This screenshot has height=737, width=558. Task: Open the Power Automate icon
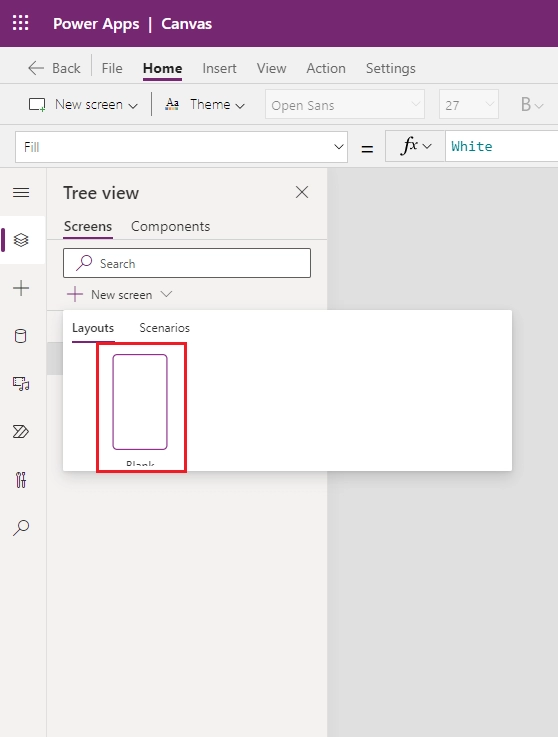coord(21,431)
